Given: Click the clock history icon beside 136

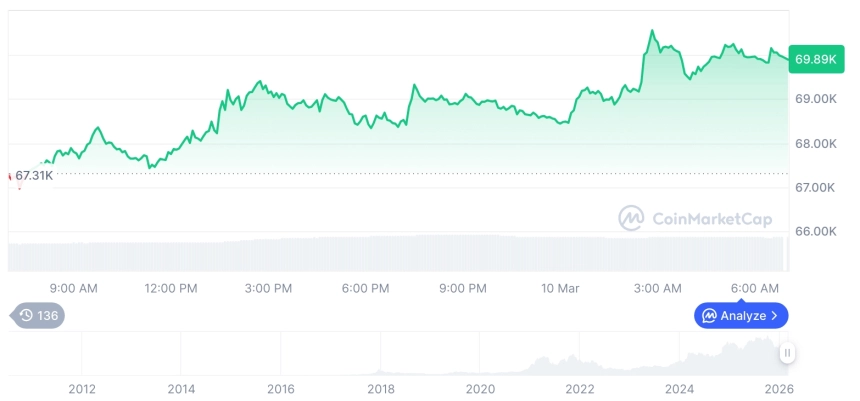Looking at the screenshot, I should (x=26, y=316).
